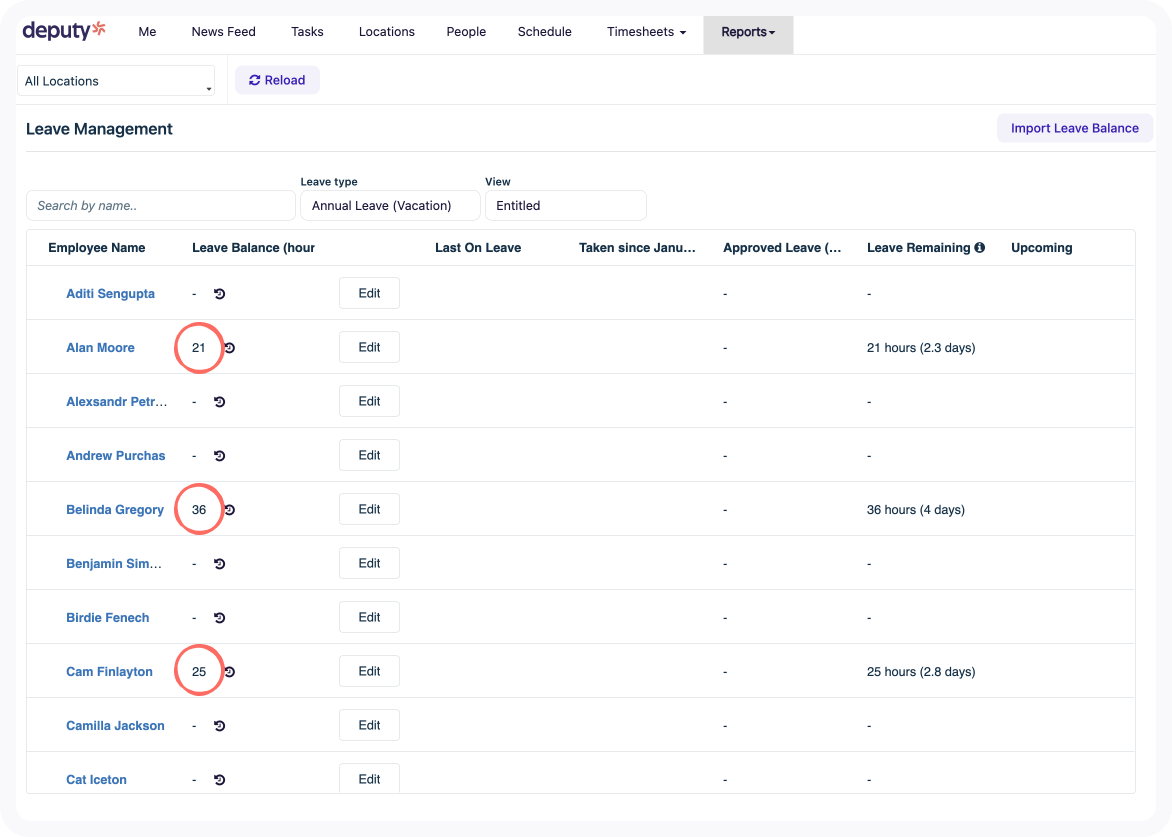Viewport: 1172px width, 837px height.
Task: Open Alan Moore's profile link
Action: [100, 348]
